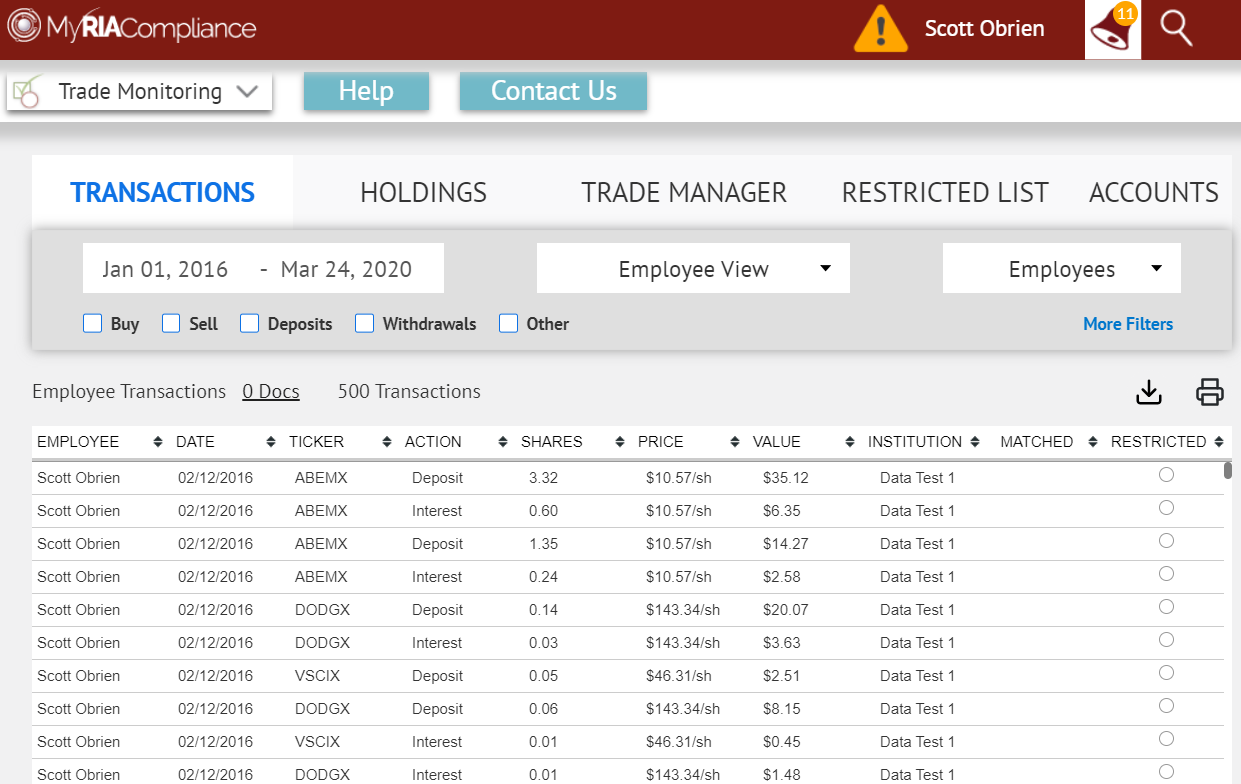Click the MyRIACompliance logo
The height and width of the screenshot is (784, 1241).
pos(128,29)
